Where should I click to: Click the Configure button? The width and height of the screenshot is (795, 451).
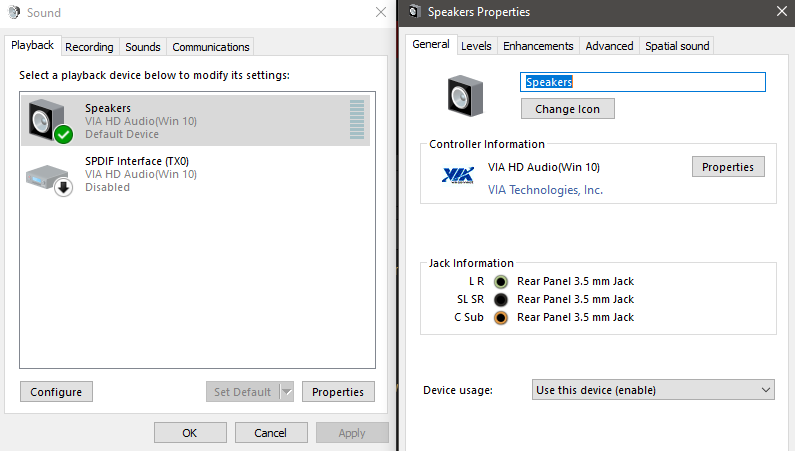pyautogui.click(x=56, y=392)
